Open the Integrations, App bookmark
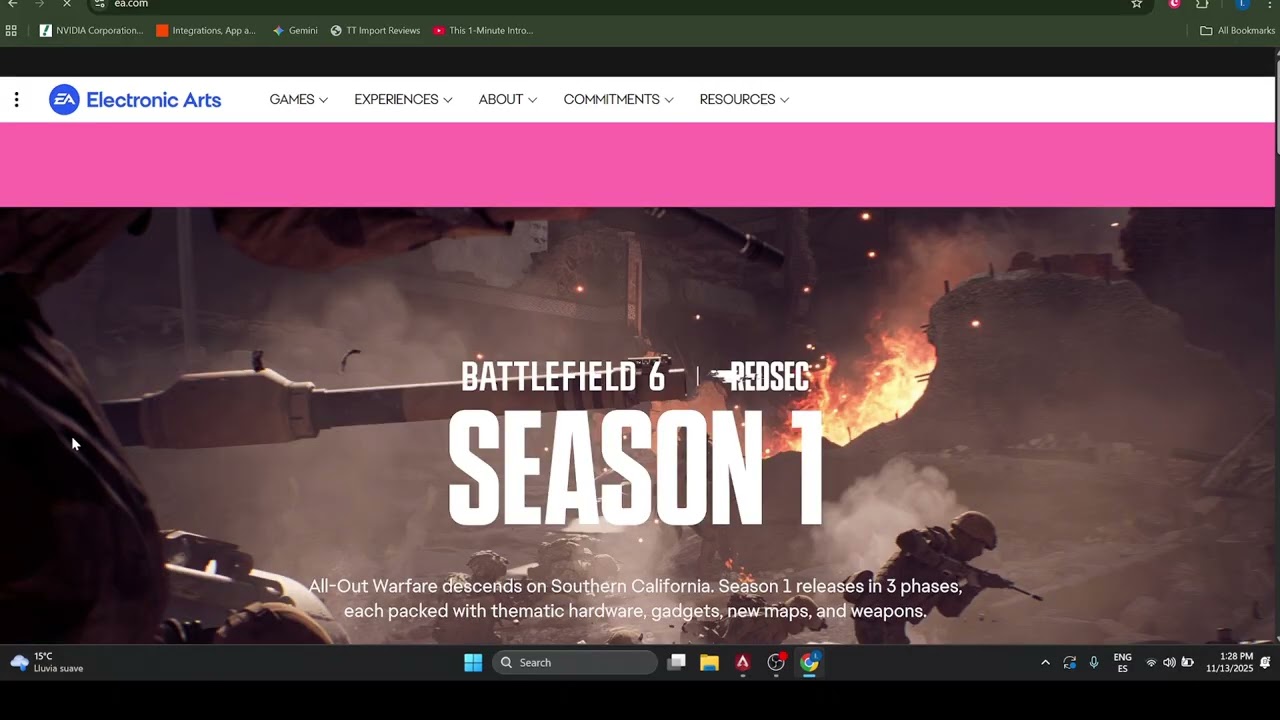Viewport: 1280px width, 720px height. (206, 31)
